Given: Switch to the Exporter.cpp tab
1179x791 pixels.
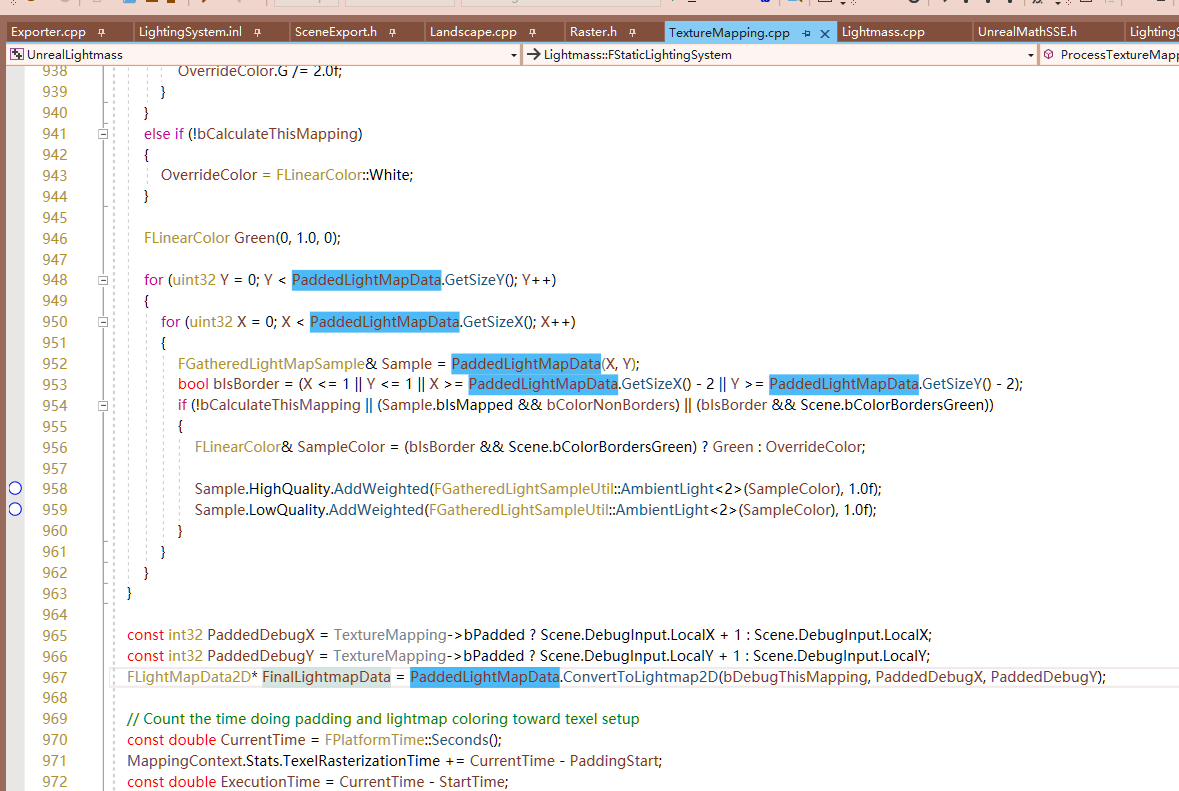Looking at the screenshot, I should [49, 32].
